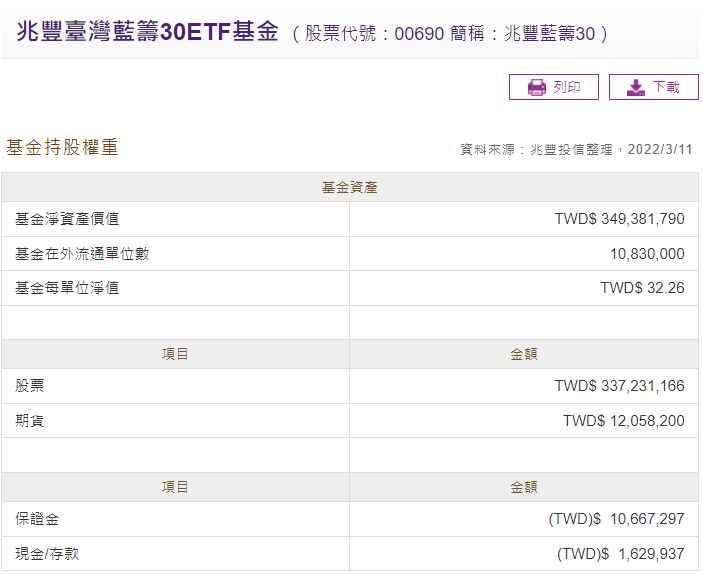The width and height of the screenshot is (703, 574).
Task: Click the printer icon in 列印 button
Action: point(537,87)
